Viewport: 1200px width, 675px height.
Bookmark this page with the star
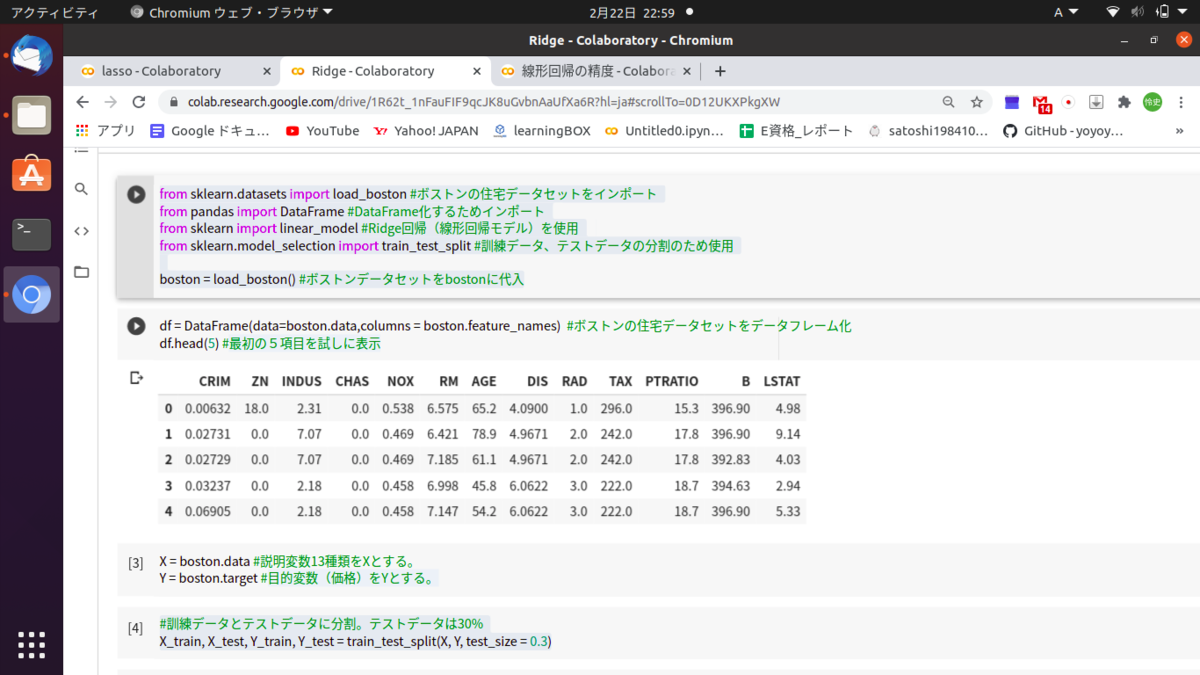[976, 102]
